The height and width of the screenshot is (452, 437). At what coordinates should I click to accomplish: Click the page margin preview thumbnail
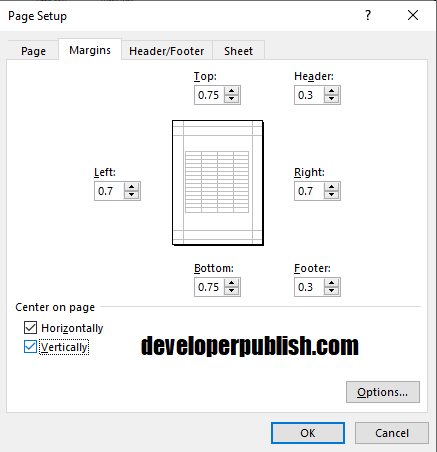(x=218, y=183)
